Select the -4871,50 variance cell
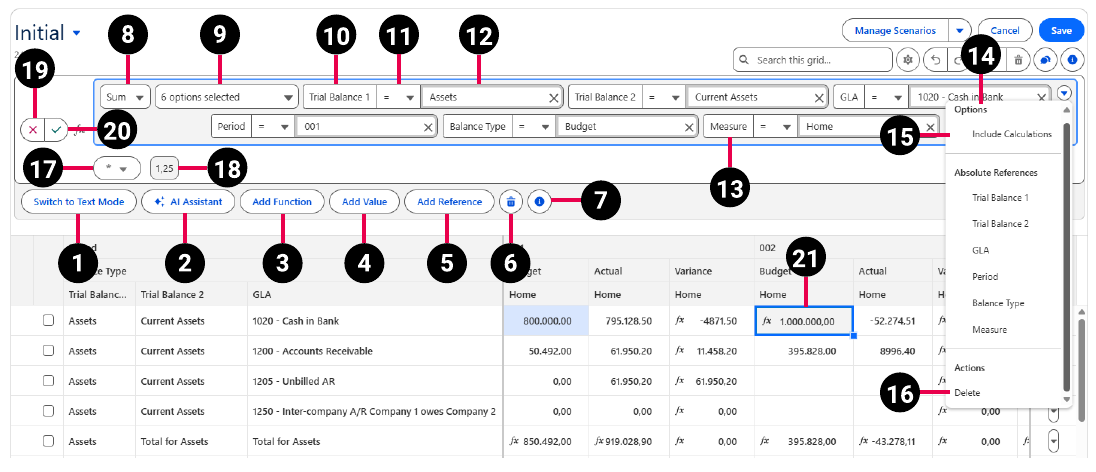Viewport: 1096px width, 472px height. tap(711, 321)
